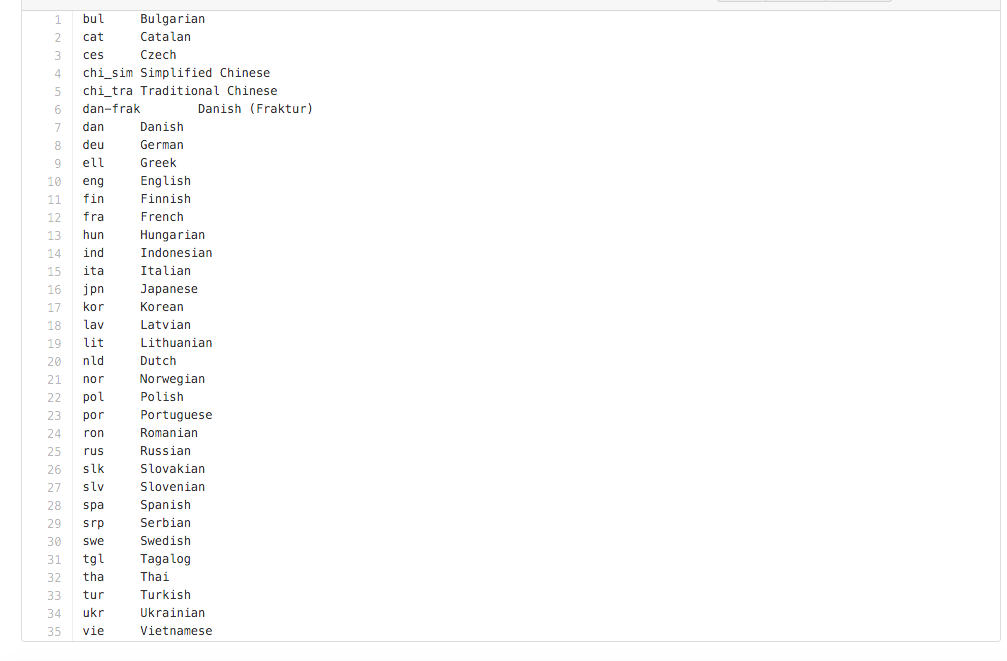Click line number 33
The width and height of the screenshot is (1007, 661).
point(55,595)
